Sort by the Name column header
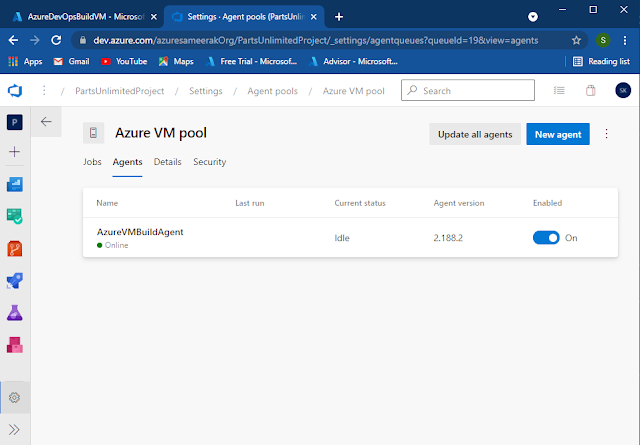 pyautogui.click(x=107, y=203)
